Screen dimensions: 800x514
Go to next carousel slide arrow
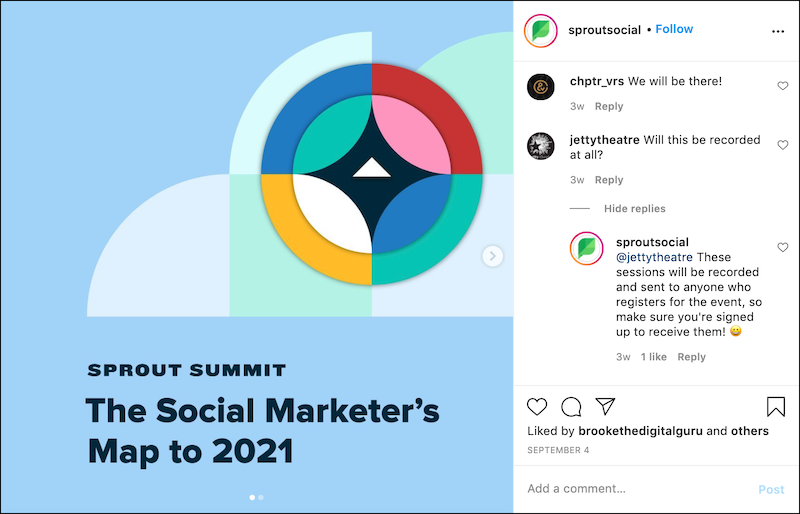coord(492,256)
